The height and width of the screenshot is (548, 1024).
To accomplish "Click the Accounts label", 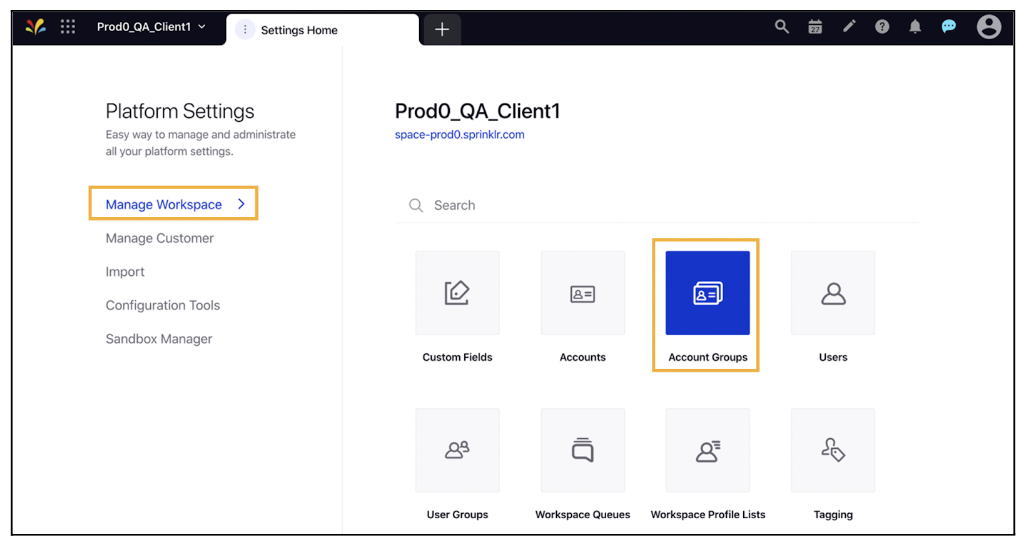I will coord(583,357).
